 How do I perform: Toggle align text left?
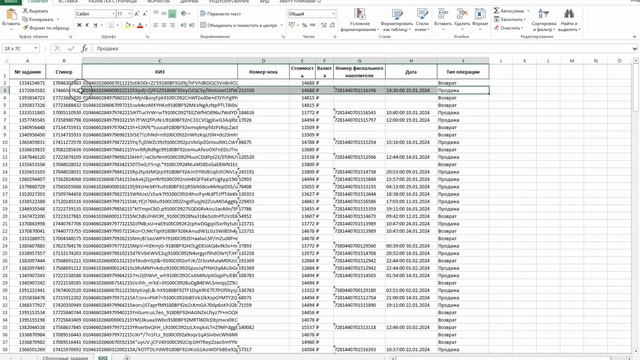click(156, 25)
